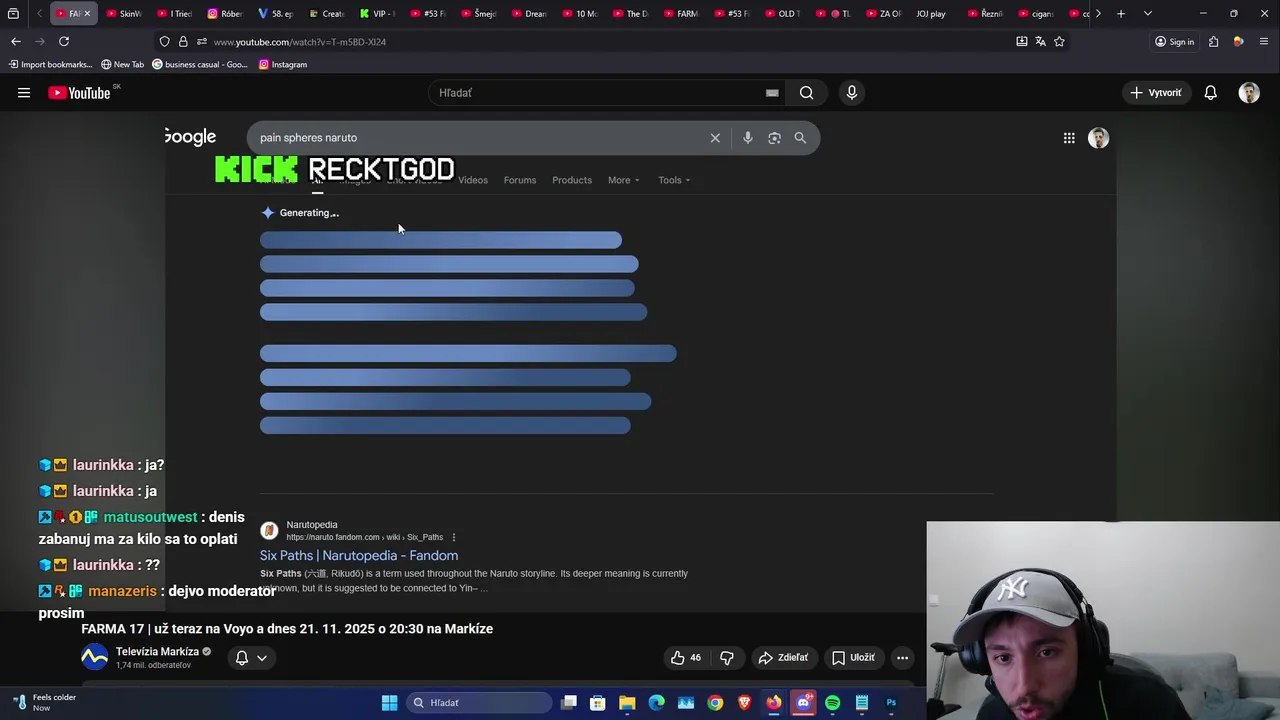Open Google Chrome from the taskbar

[715, 703]
